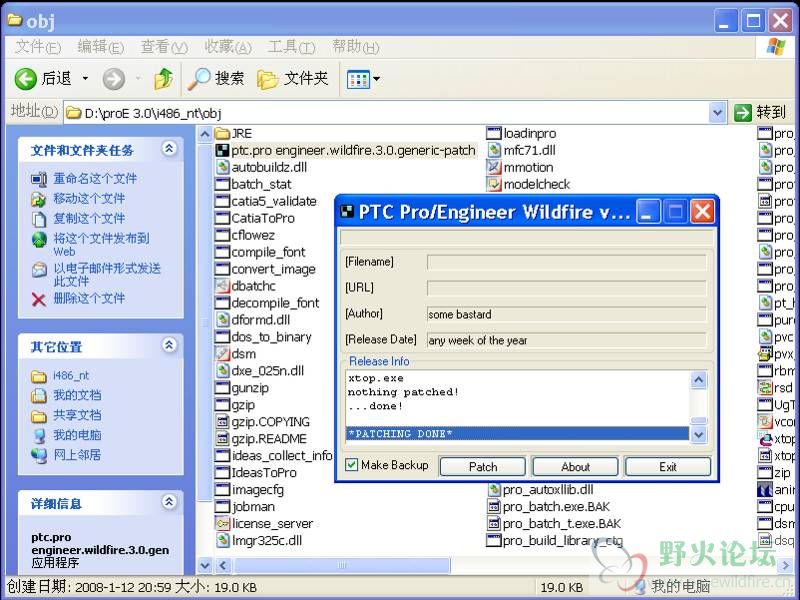Collapse the 文件和文件夹任务 panel
This screenshot has height=600, width=800.
(x=169, y=148)
